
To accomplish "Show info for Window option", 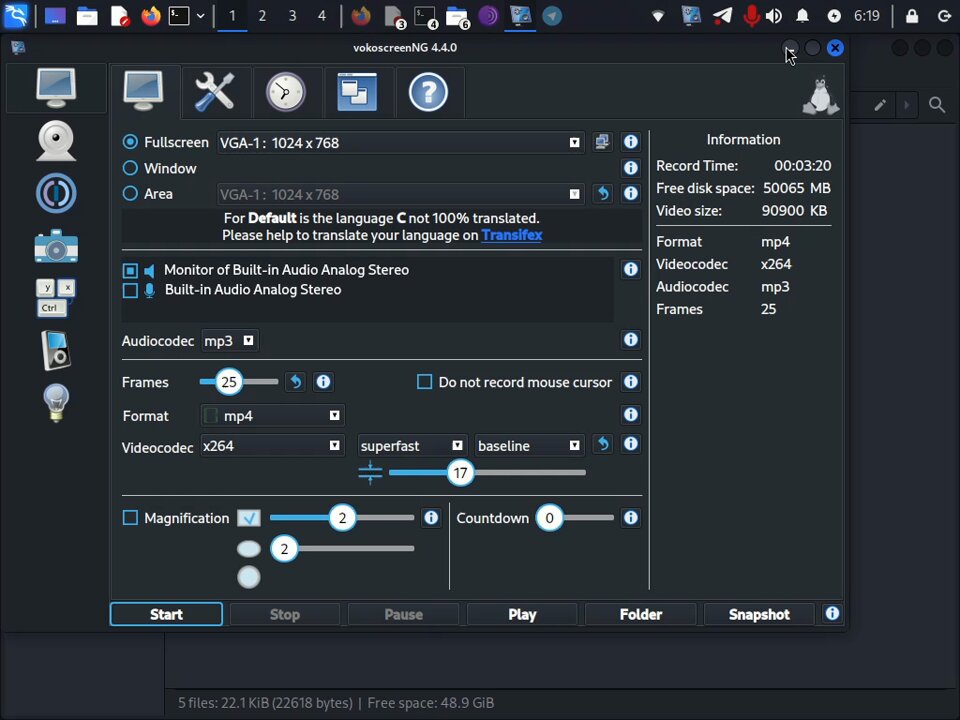I will pyautogui.click(x=631, y=168).
